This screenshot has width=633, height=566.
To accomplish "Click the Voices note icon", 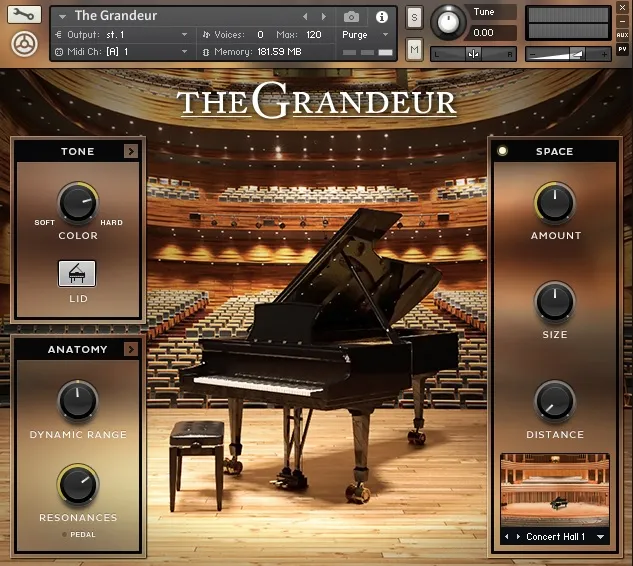I will coord(206,35).
